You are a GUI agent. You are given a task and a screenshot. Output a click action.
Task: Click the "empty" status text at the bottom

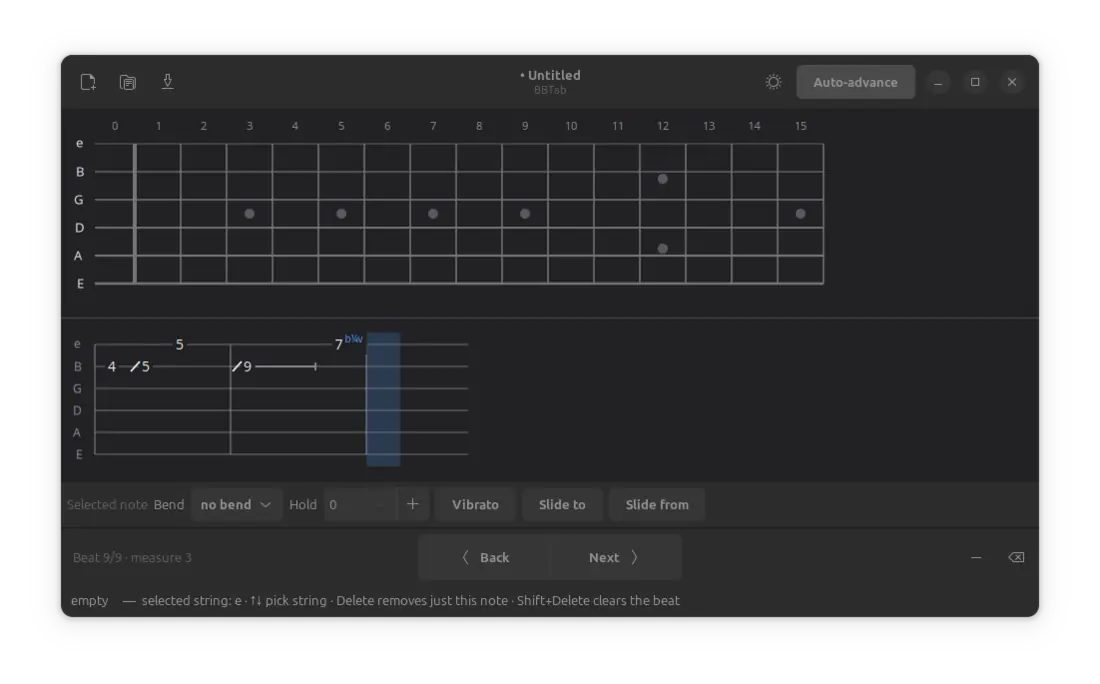tap(89, 601)
